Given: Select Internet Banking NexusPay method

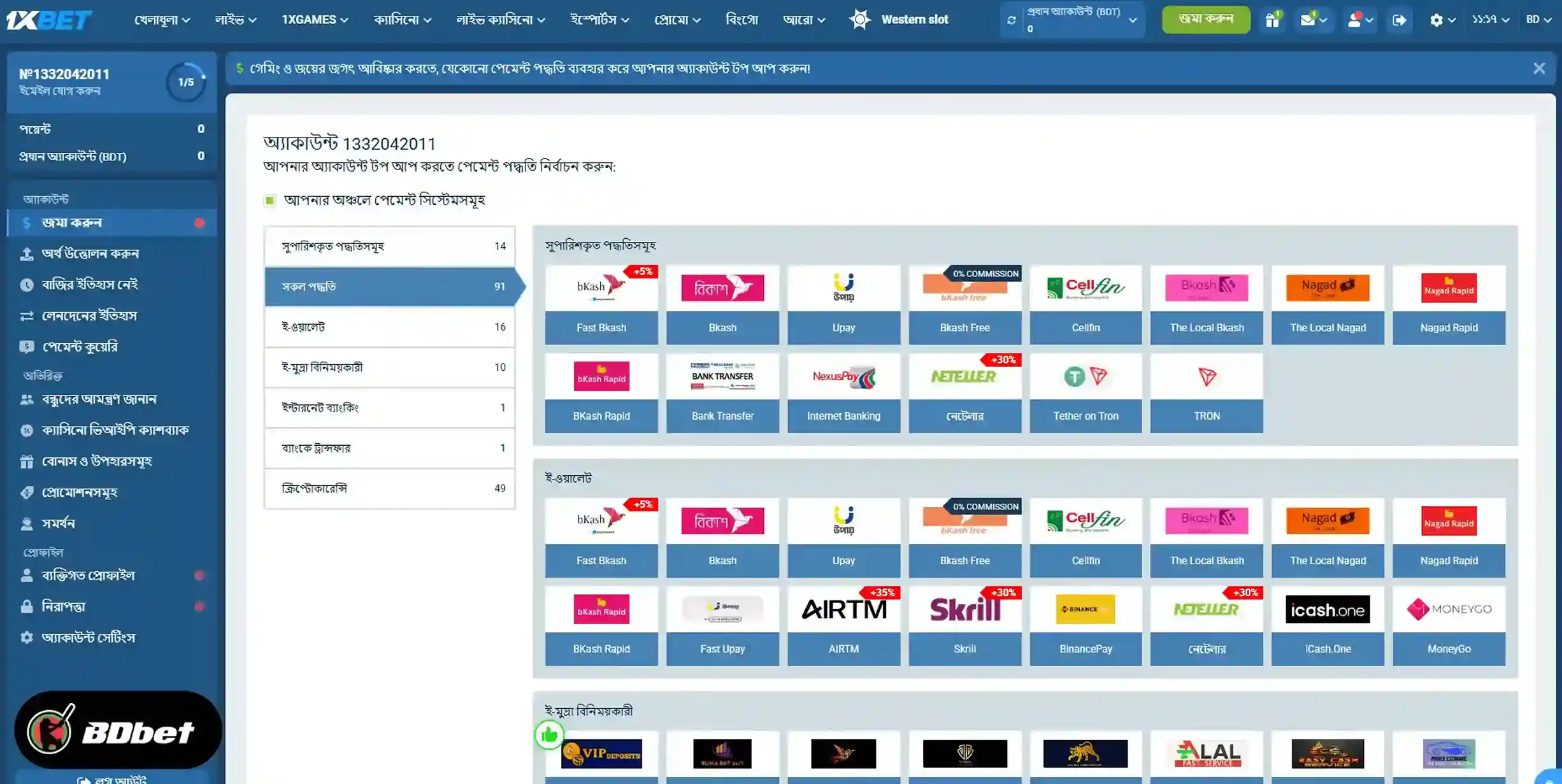Looking at the screenshot, I should click(843, 393).
